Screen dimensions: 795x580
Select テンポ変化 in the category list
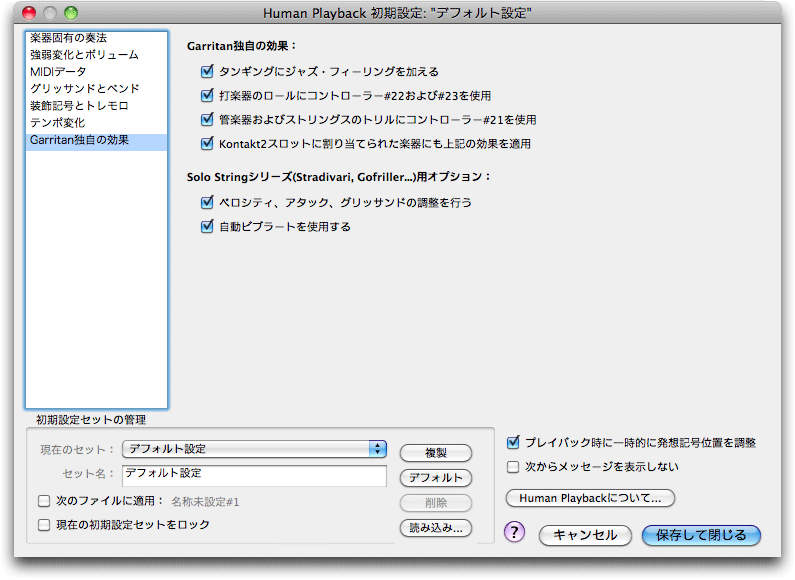96,123
